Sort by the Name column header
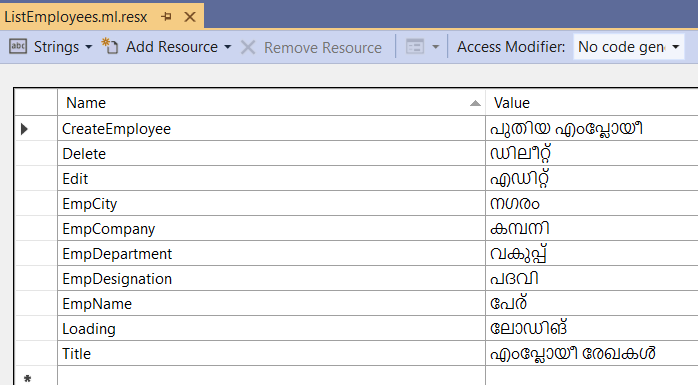 click(x=271, y=103)
